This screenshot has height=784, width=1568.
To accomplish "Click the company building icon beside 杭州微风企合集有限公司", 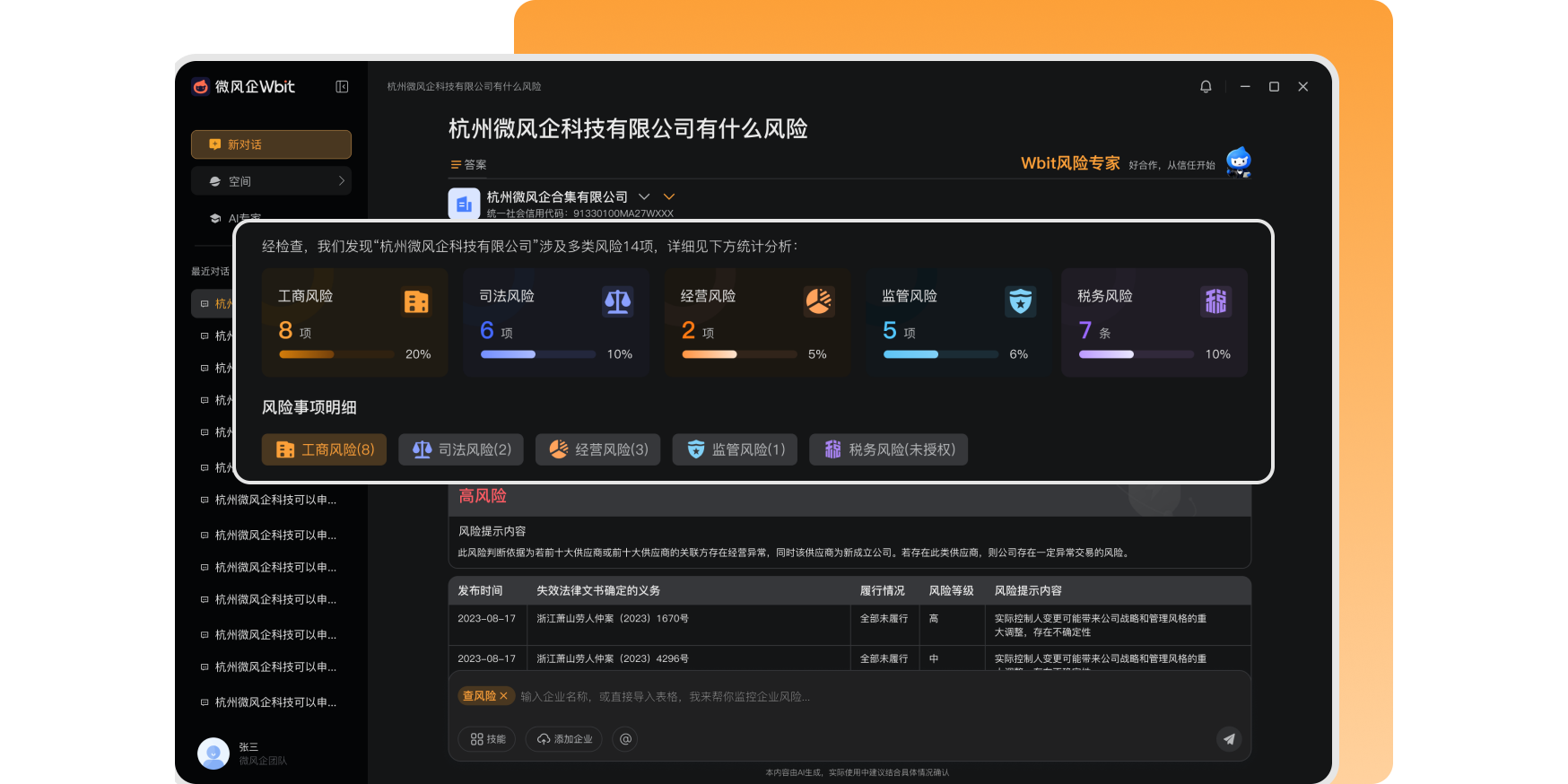I will tap(464, 204).
